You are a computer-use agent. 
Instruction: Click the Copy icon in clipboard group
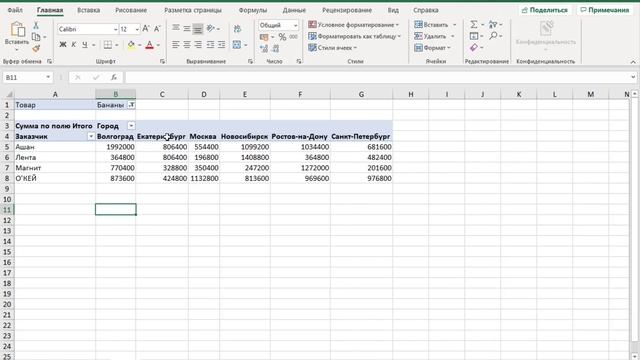pos(36,37)
